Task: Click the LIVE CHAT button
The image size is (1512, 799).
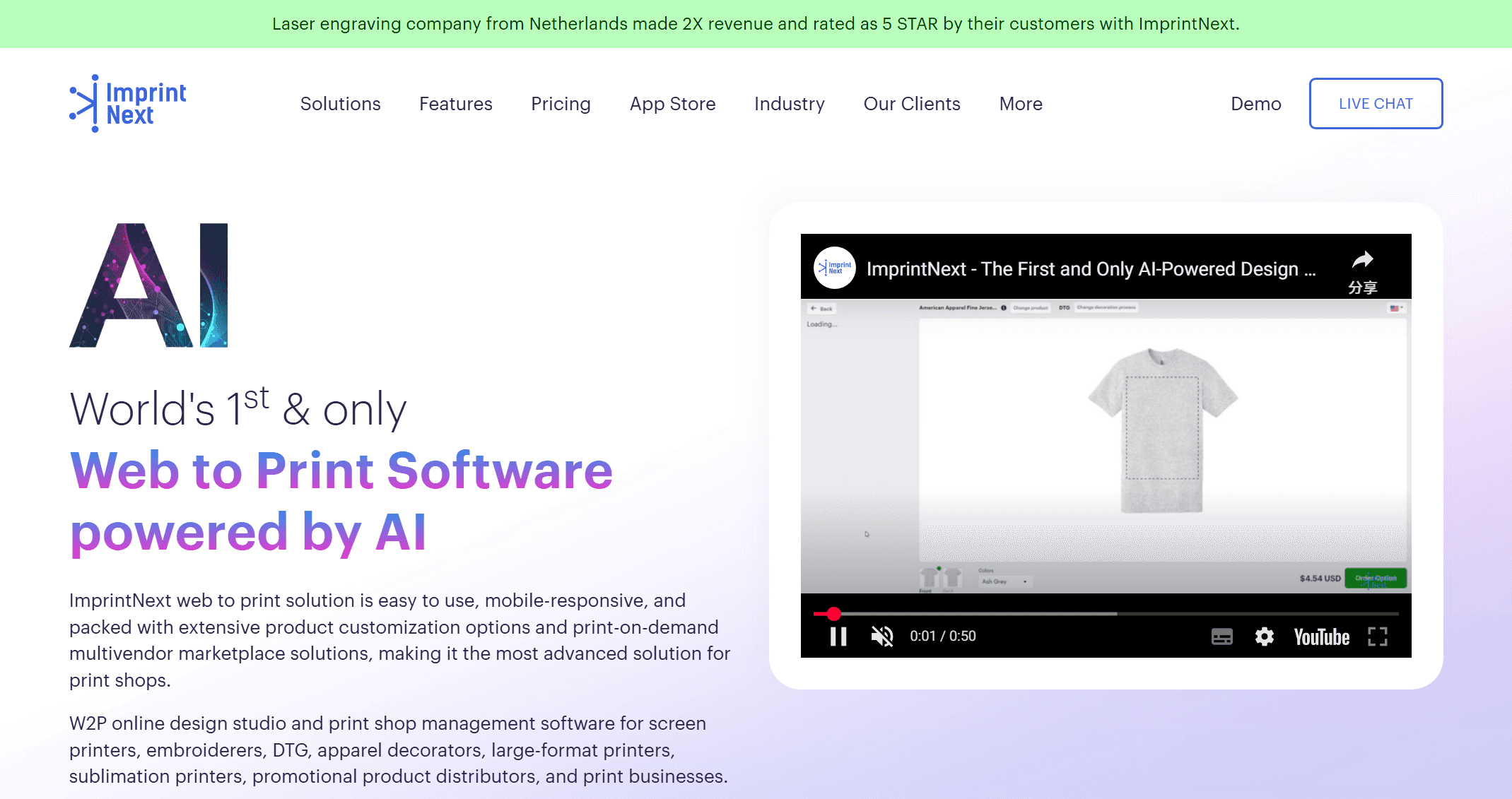Action: coord(1375,103)
